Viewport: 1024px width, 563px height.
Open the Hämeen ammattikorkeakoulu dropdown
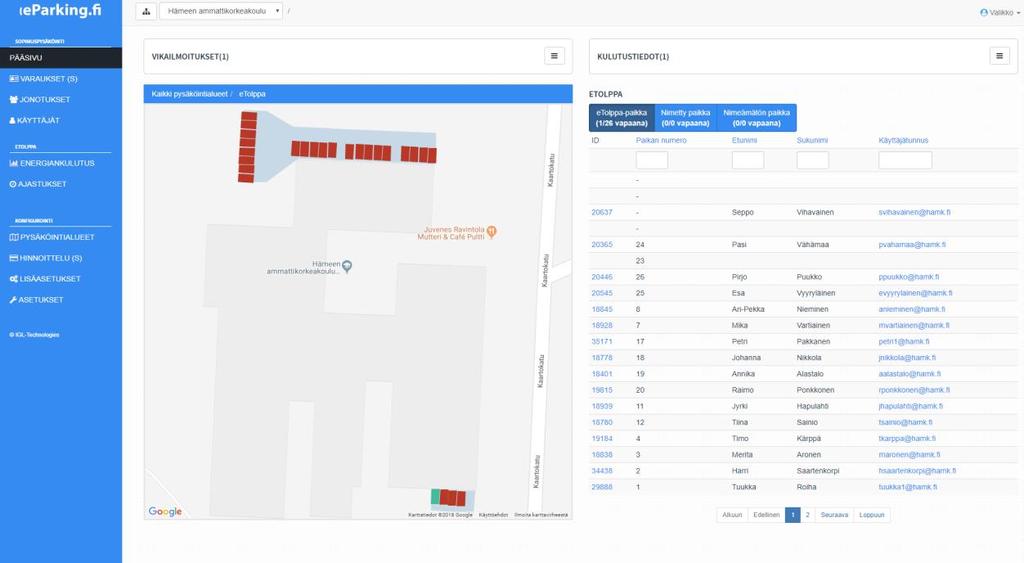tap(221, 11)
